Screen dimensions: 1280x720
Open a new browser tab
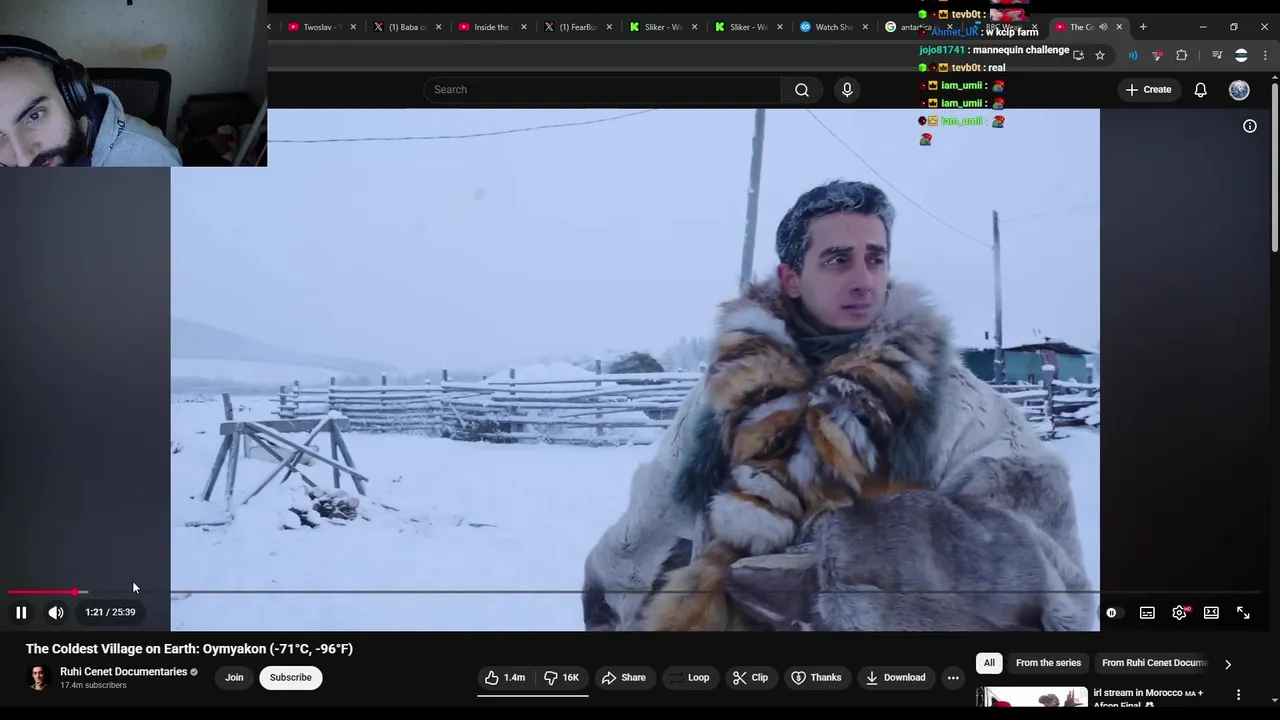click(1144, 27)
